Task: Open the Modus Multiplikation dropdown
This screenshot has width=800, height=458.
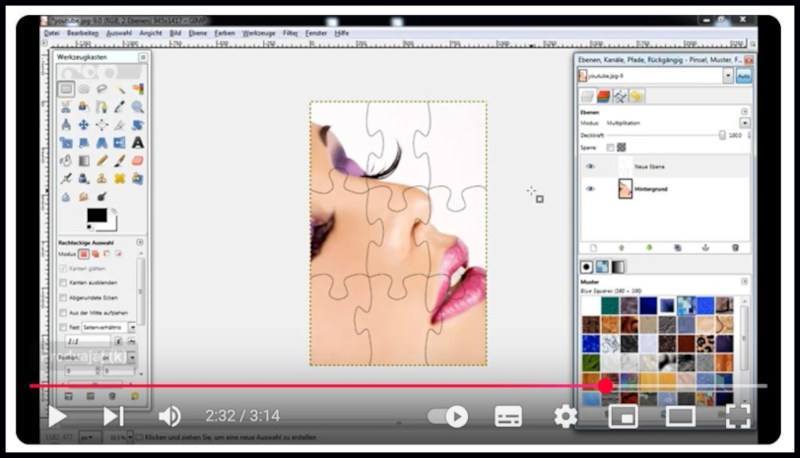Action: point(744,123)
